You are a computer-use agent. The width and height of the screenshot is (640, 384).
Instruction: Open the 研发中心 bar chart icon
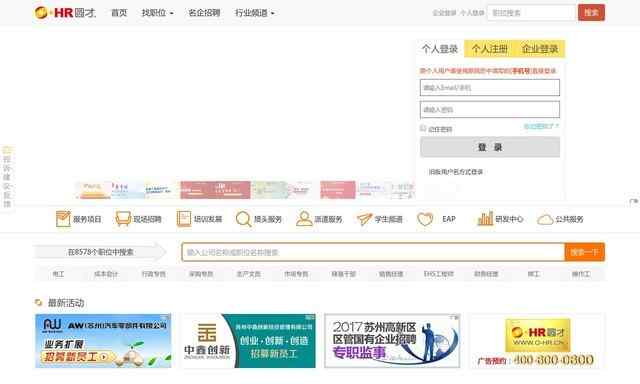[x=485, y=219]
